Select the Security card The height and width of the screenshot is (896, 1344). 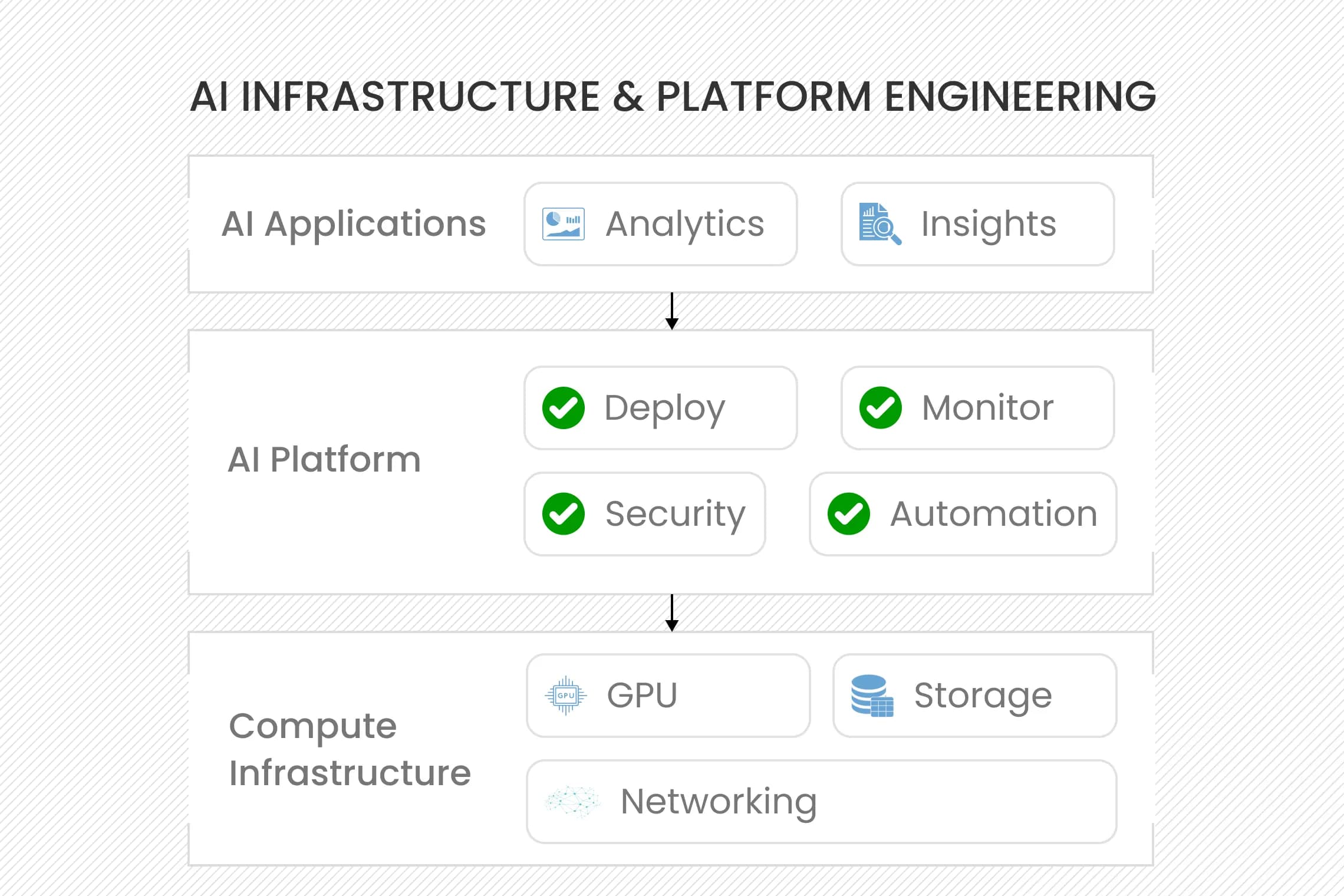click(x=645, y=514)
